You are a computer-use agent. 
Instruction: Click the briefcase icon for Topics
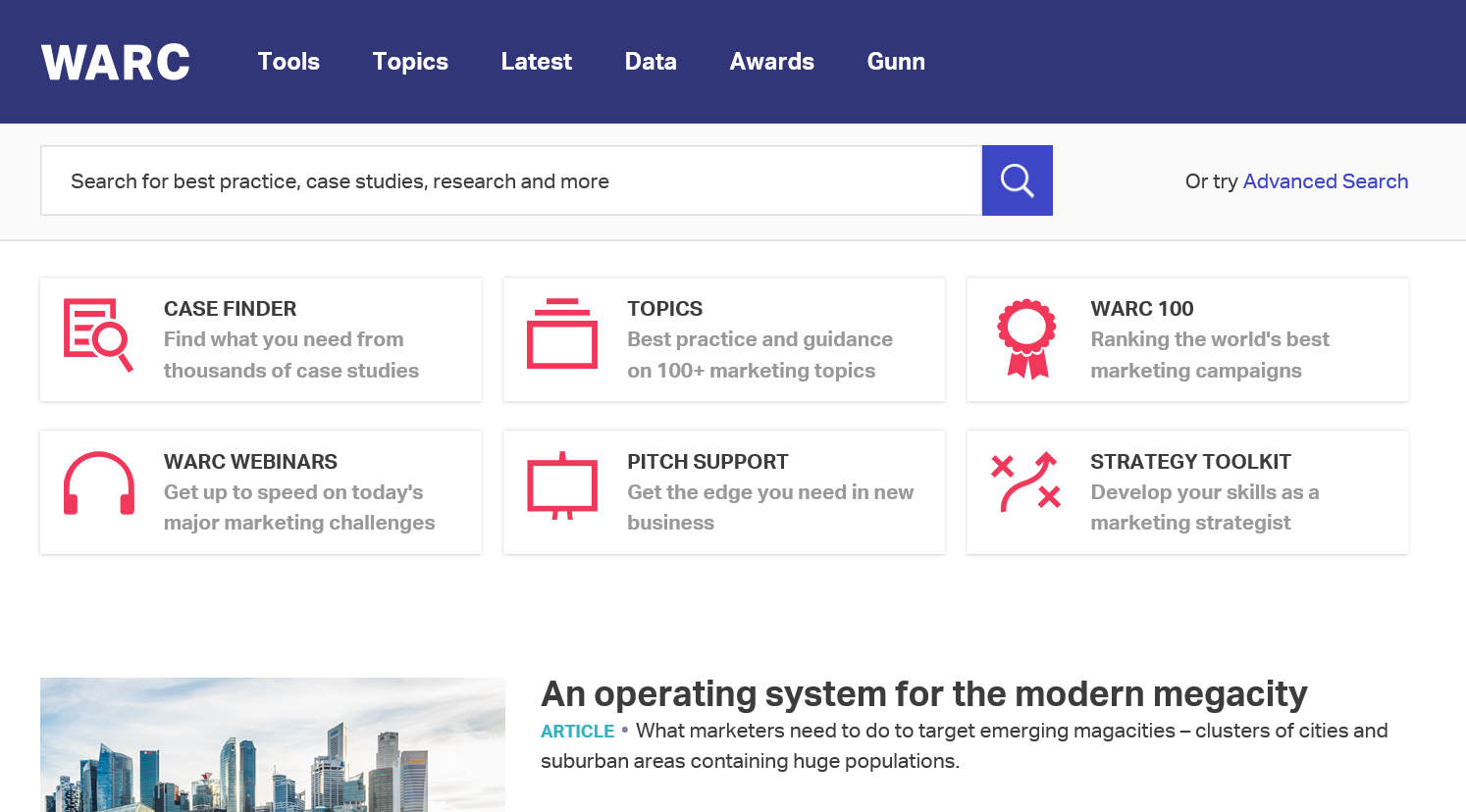(x=562, y=336)
